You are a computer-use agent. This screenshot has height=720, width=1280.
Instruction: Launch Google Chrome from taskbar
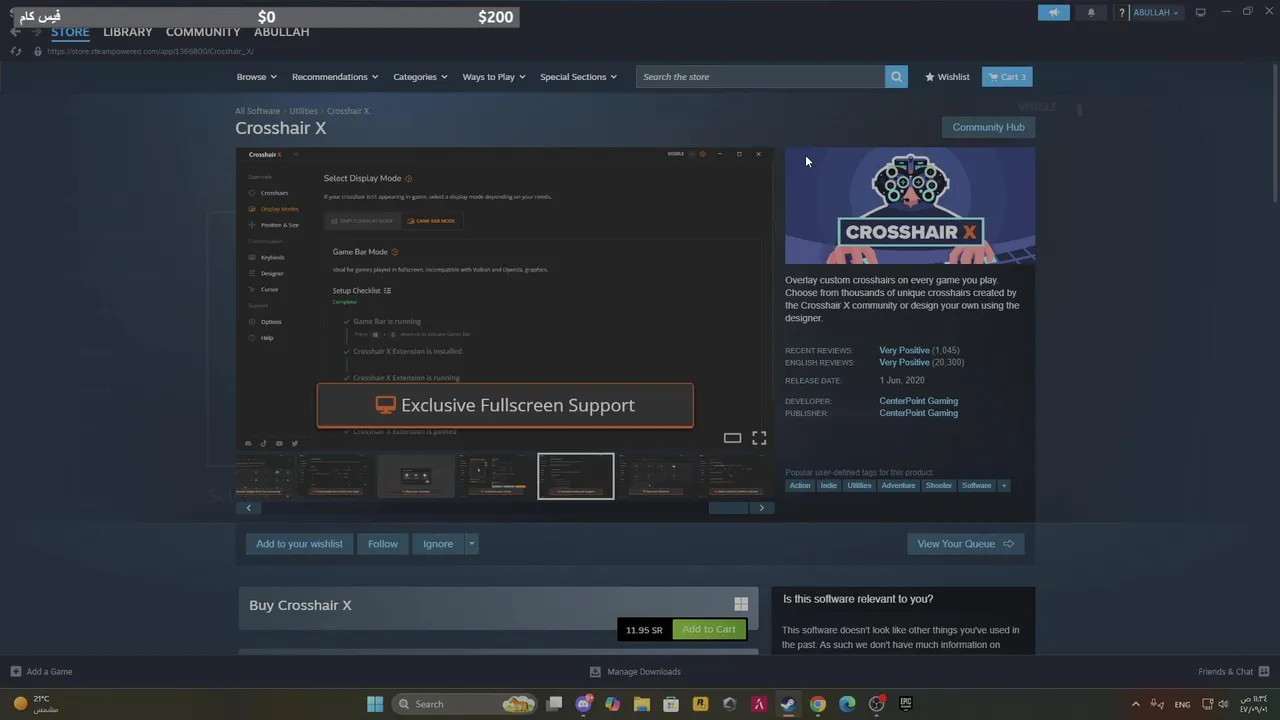click(x=817, y=704)
